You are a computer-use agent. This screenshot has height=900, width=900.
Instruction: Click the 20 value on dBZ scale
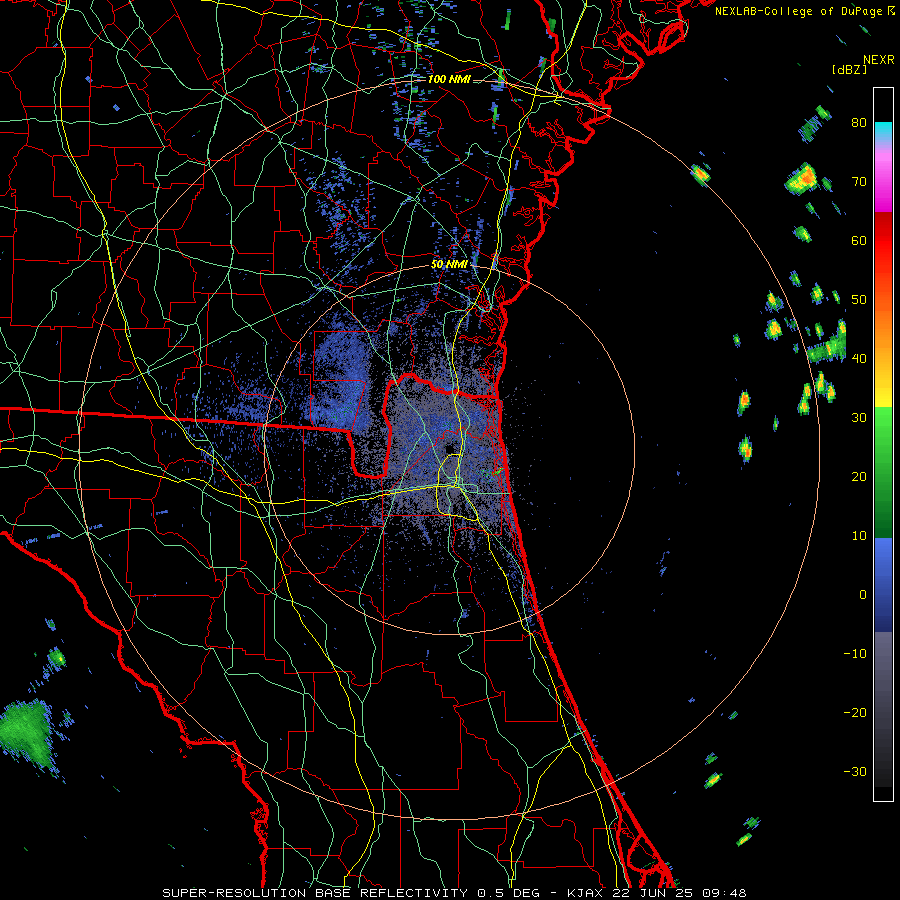click(859, 476)
